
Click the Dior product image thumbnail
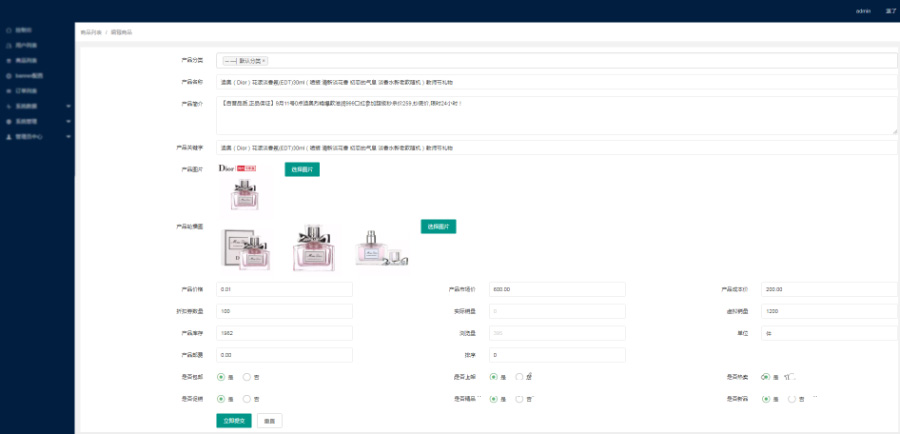(x=244, y=193)
